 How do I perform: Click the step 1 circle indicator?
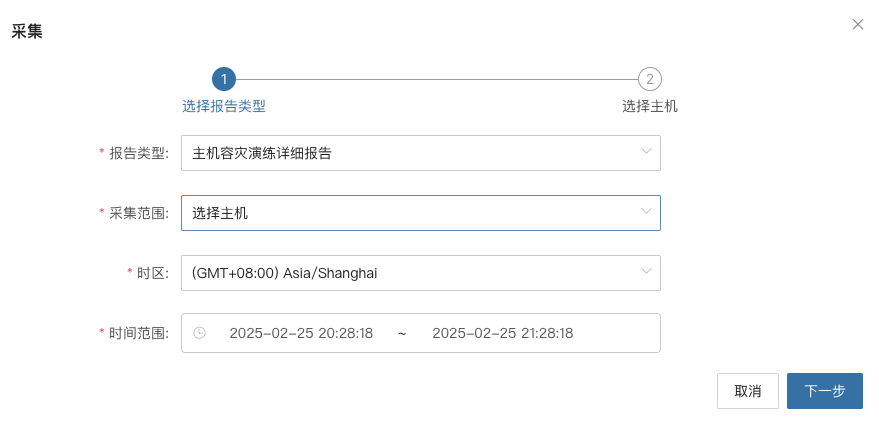(224, 79)
